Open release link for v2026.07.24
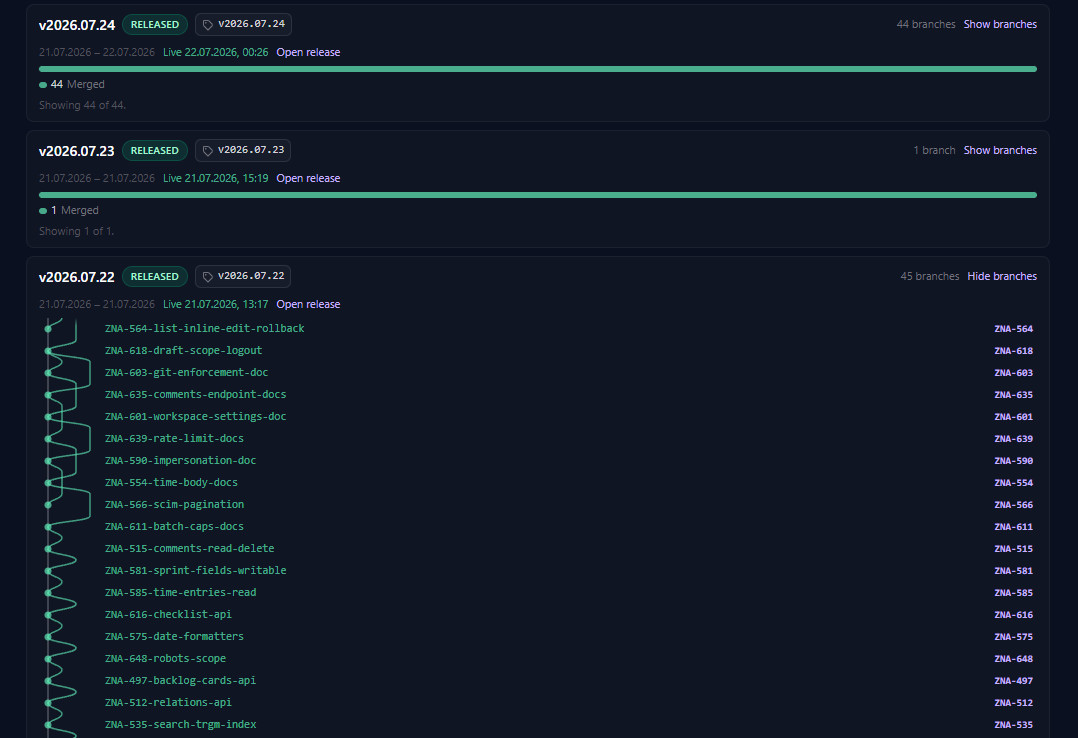1078x738 pixels. pos(308,52)
